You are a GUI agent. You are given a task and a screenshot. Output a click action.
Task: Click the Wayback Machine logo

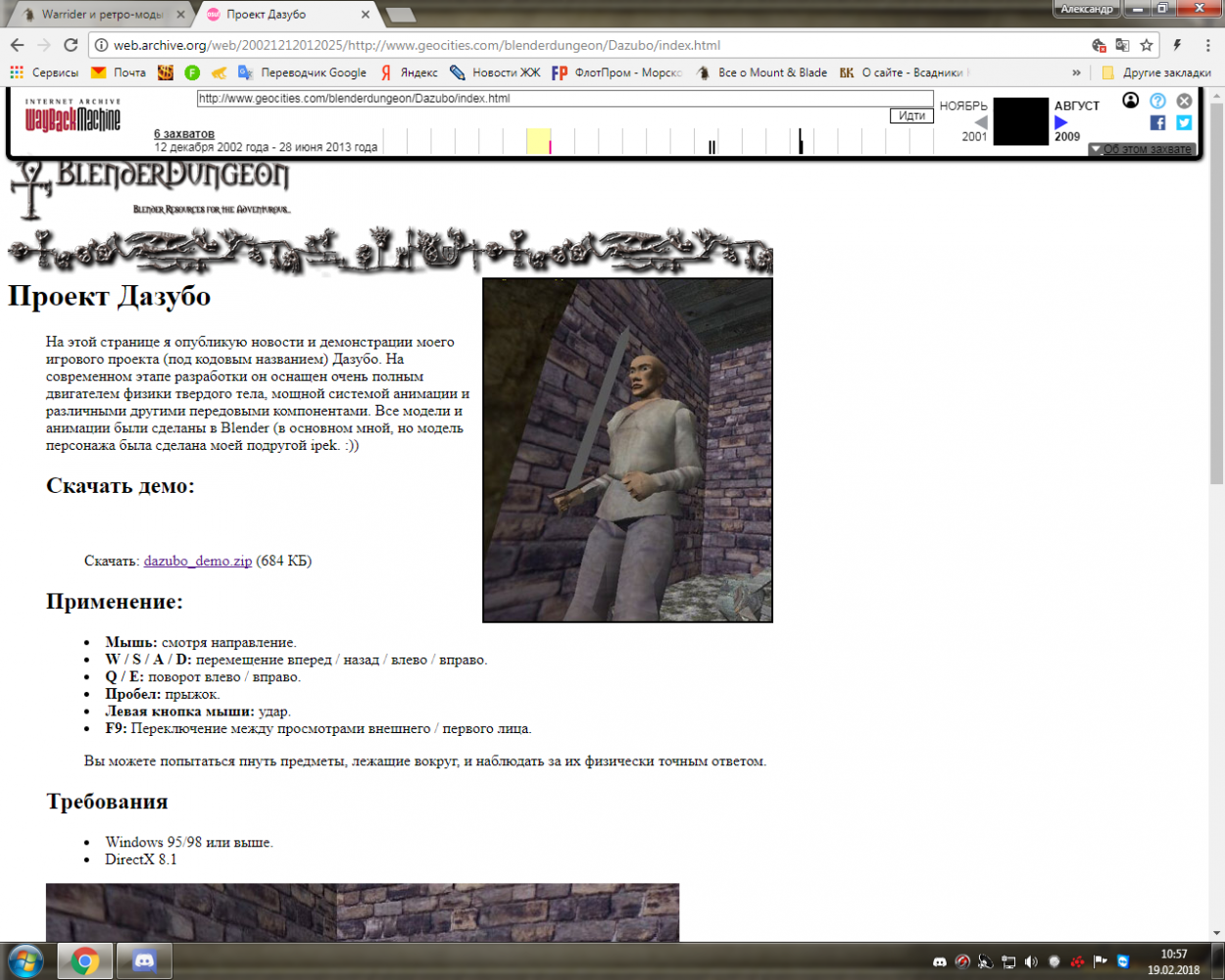click(x=73, y=117)
